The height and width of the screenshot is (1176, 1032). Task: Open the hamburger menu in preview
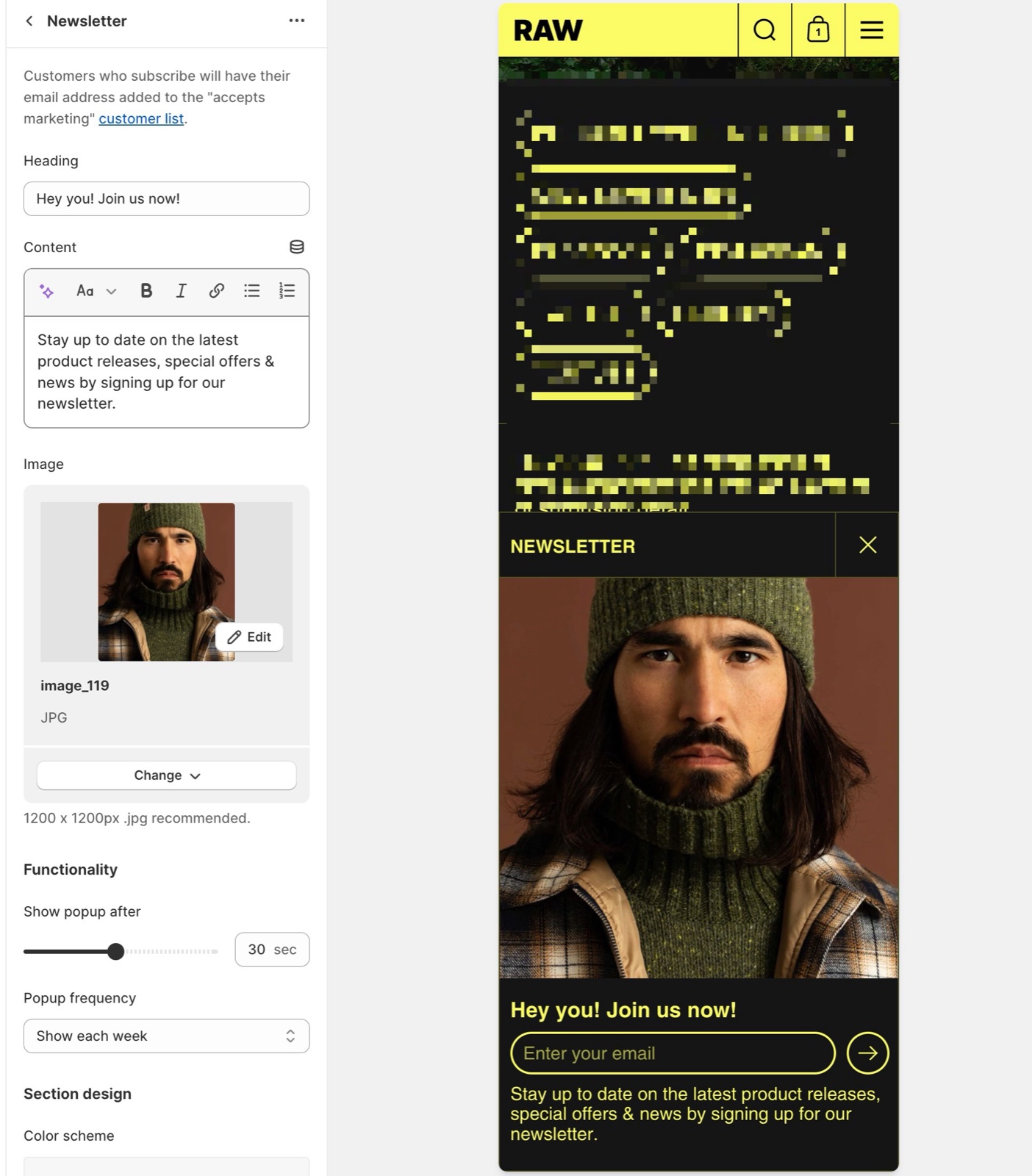[x=872, y=30]
